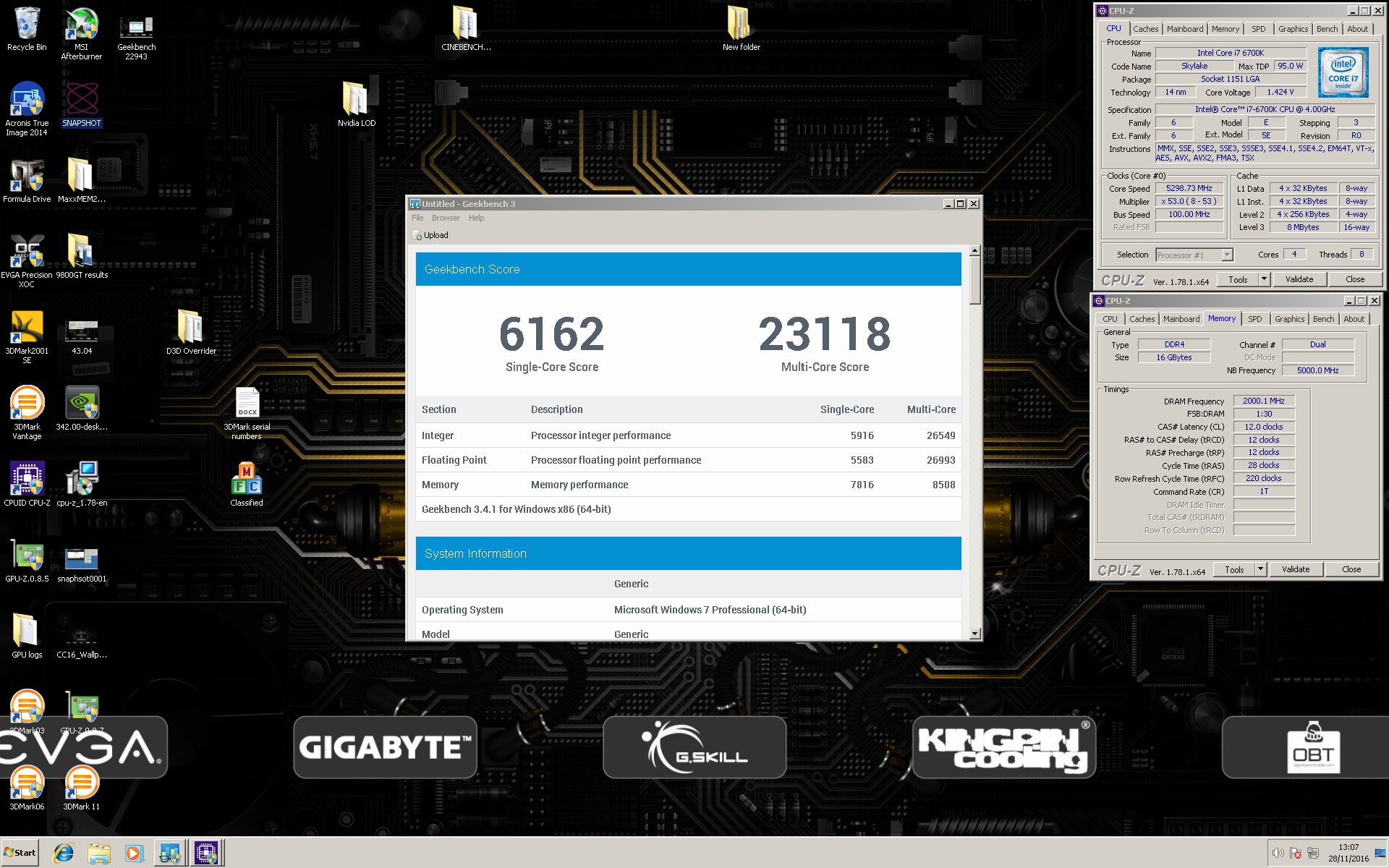Screen dimensions: 1389x868
Task: Open the cpu-z_1.78-en installer icon
Action: [x=81, y=484]
